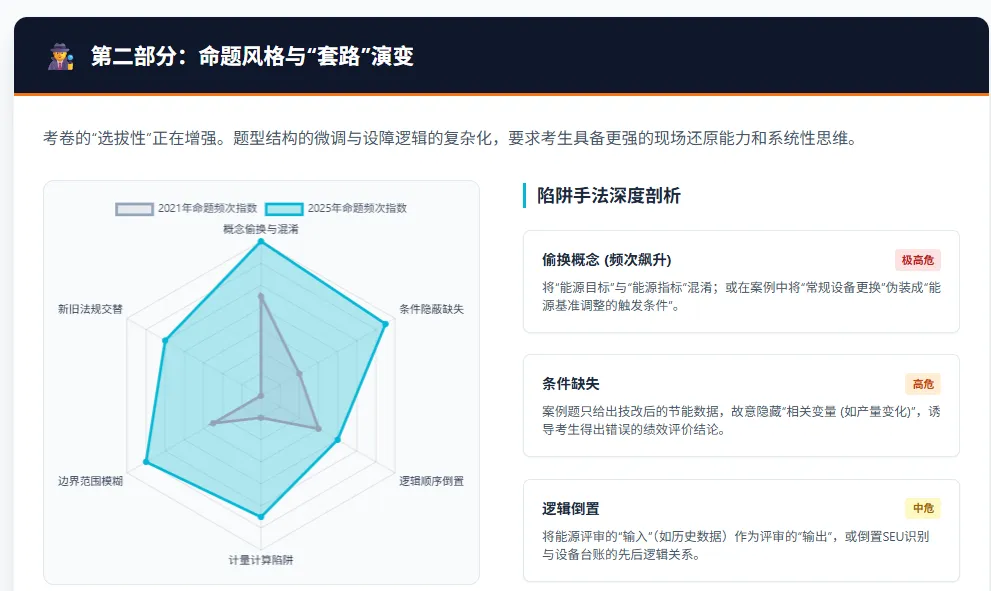Click the 2021 data point on top axis

click(260, 295)
